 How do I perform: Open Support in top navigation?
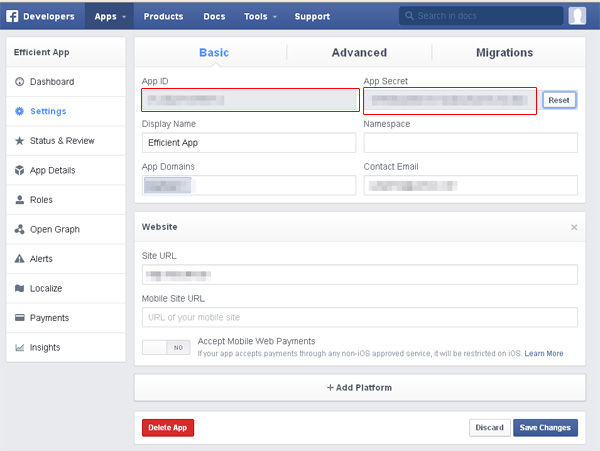click(x=312, y=16)
